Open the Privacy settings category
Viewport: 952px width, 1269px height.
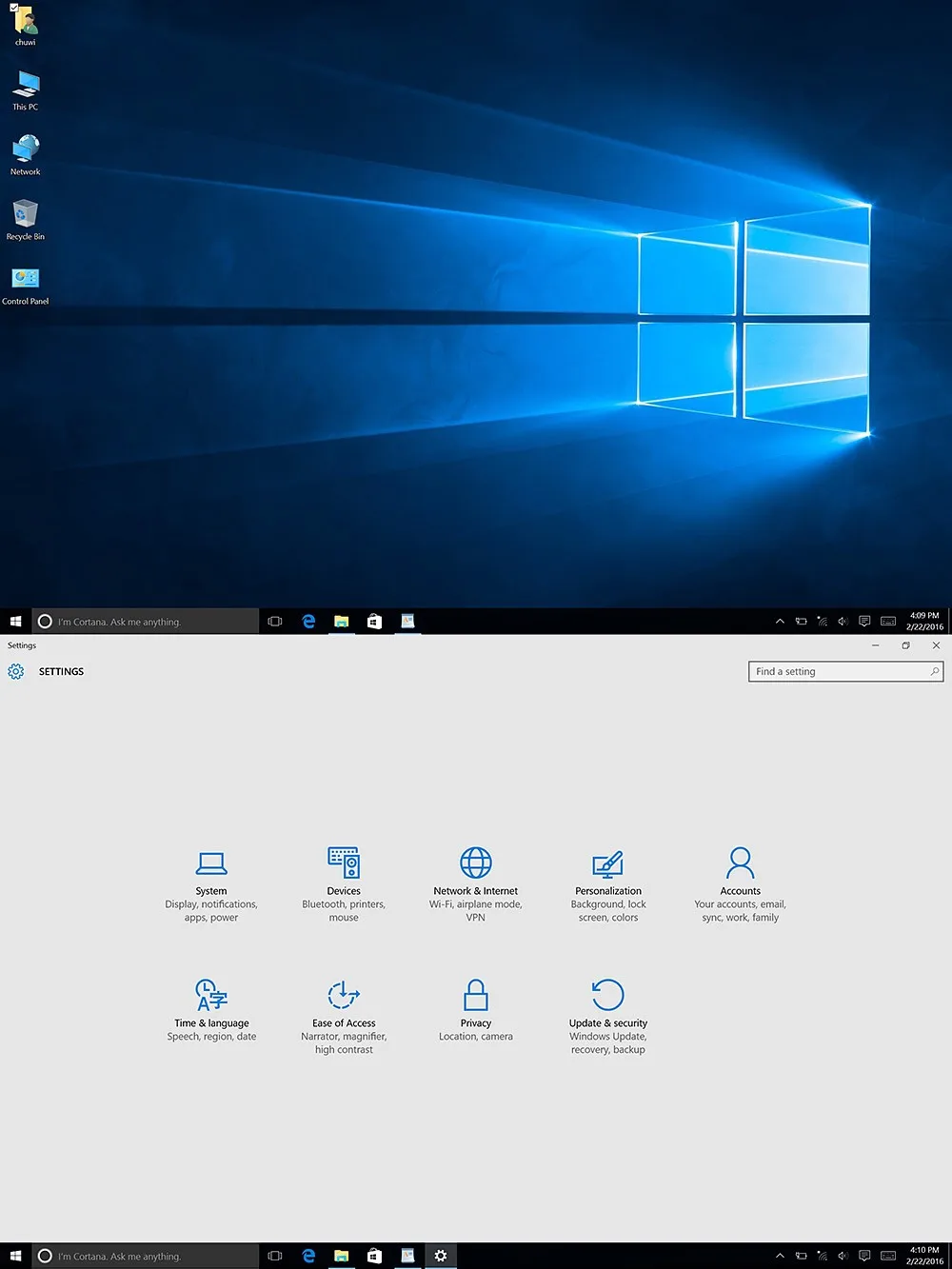click(476, 1011)
